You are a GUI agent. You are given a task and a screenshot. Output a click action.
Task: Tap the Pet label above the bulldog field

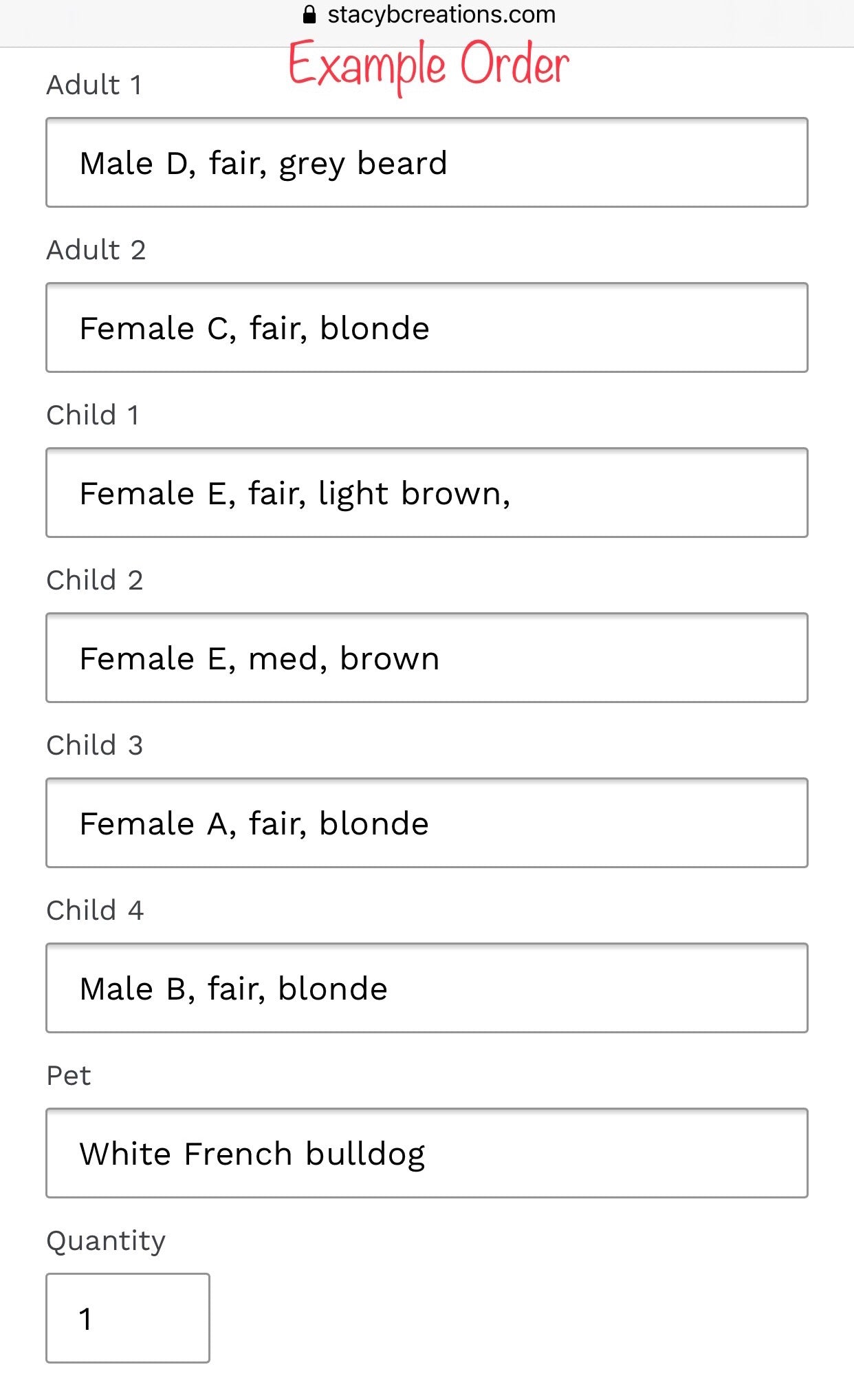point(68,1075)
